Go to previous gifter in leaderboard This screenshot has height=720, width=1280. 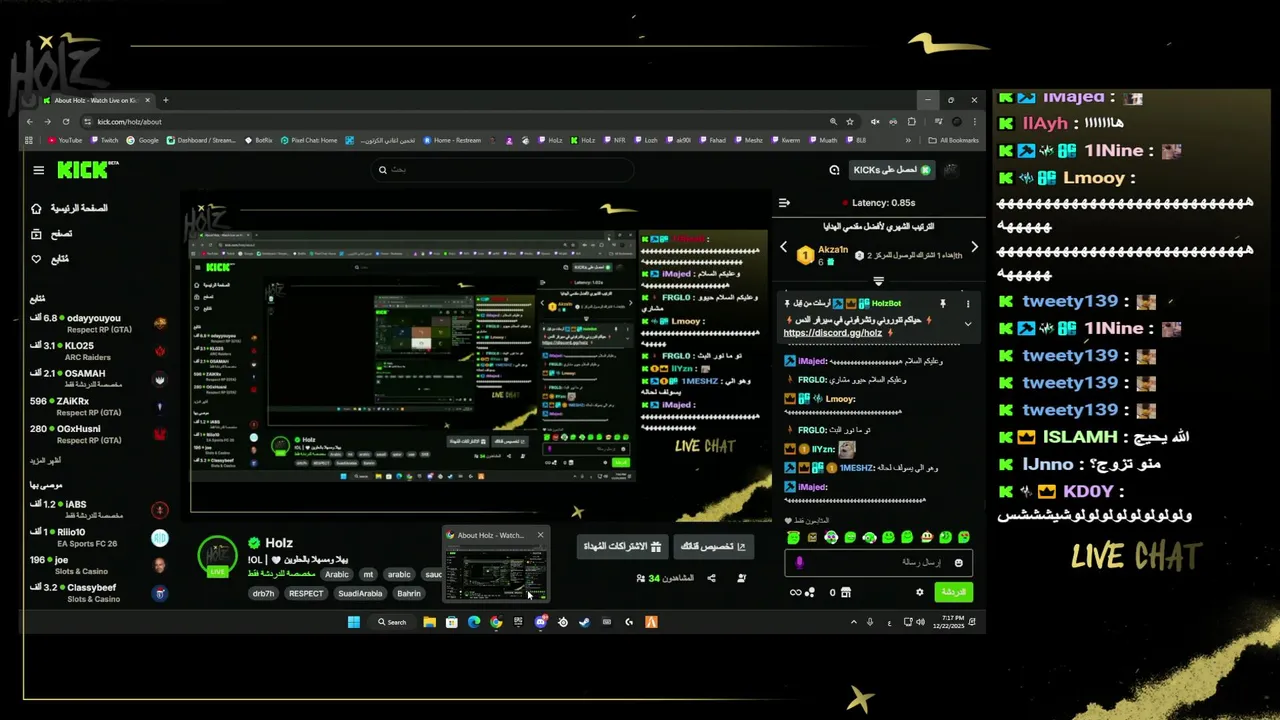coord(784,247)
